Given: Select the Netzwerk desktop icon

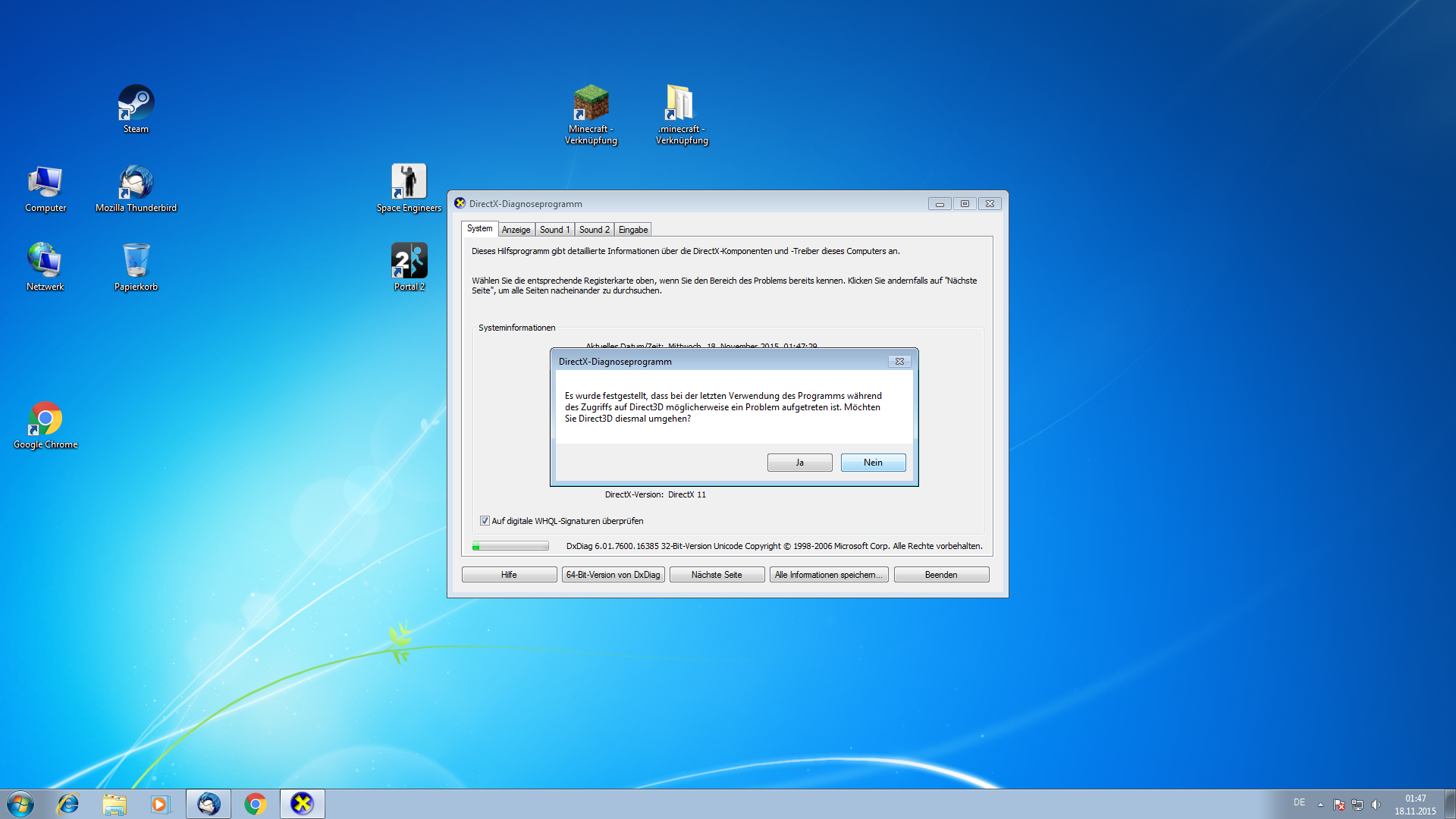Looking at the screenshot, I should [45, 267].
